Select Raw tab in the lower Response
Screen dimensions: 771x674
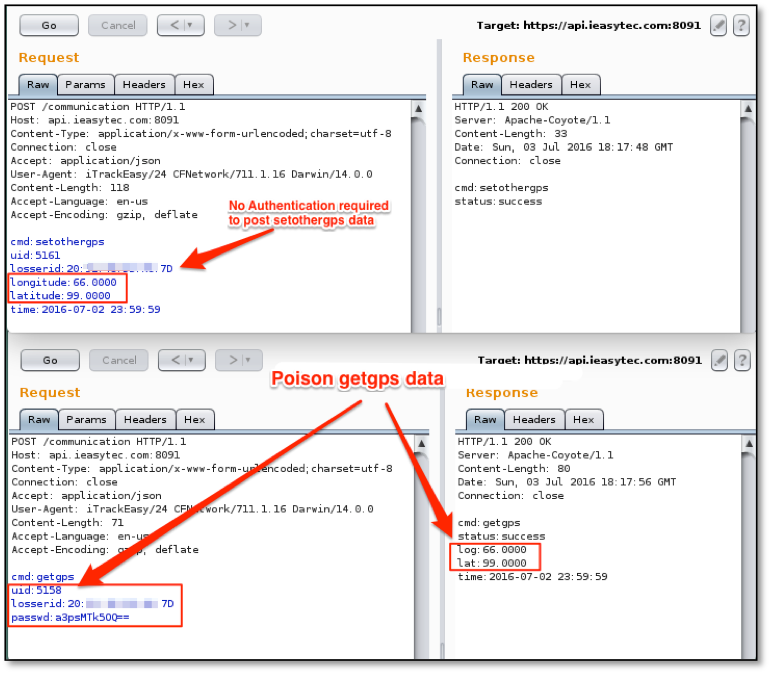coord(485,420)
